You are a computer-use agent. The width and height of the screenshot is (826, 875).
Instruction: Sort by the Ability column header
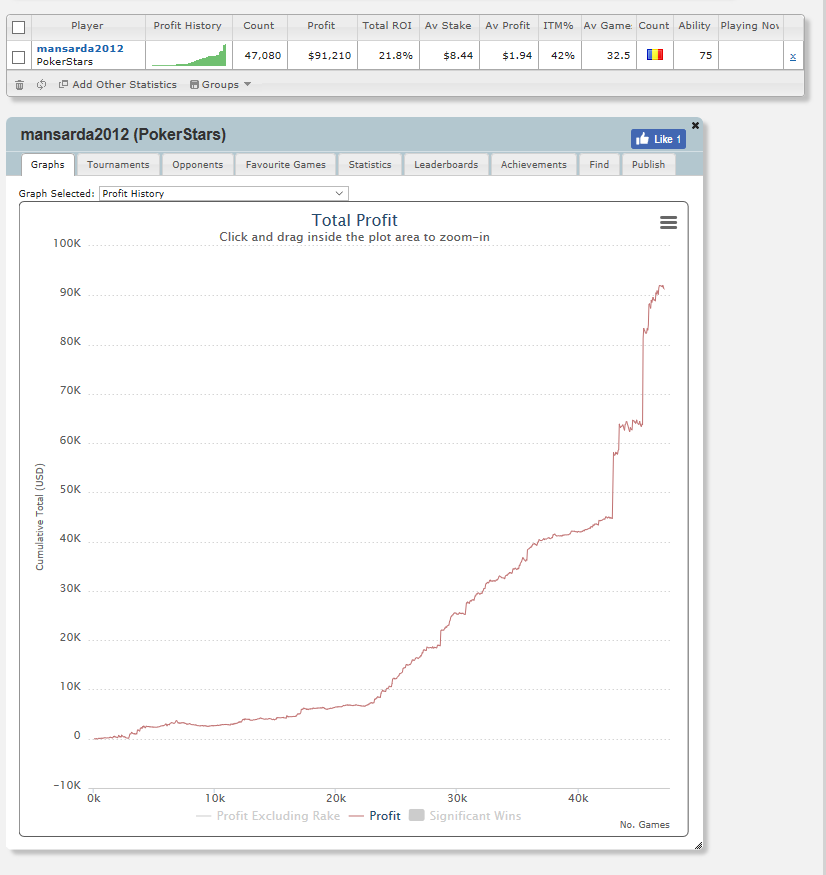point(695,26)
